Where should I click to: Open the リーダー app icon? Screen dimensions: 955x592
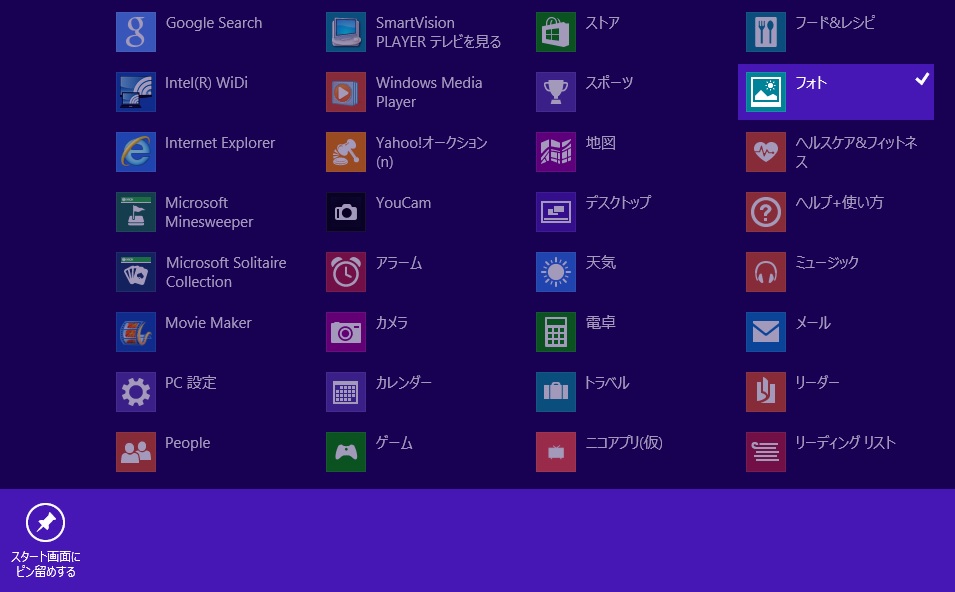766,392
